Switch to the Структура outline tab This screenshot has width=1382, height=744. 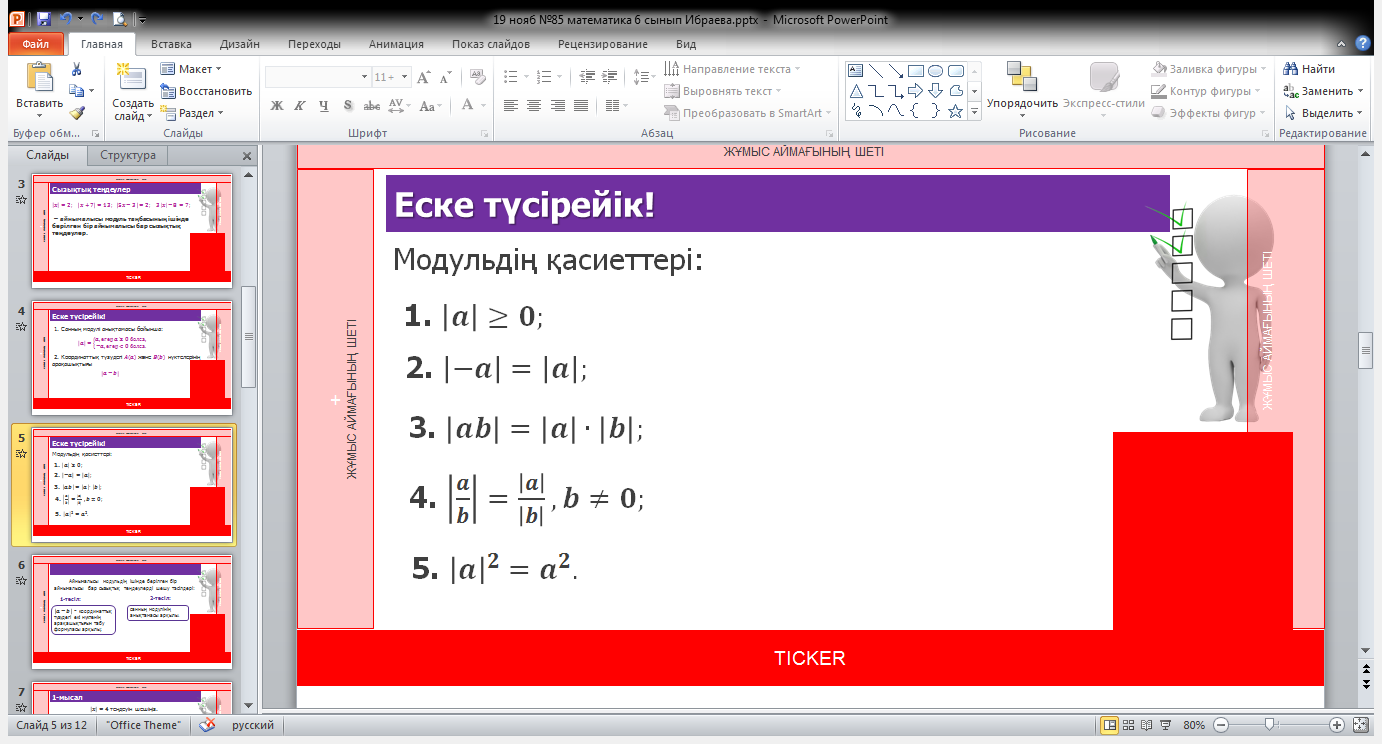click(x=128, y=156)
